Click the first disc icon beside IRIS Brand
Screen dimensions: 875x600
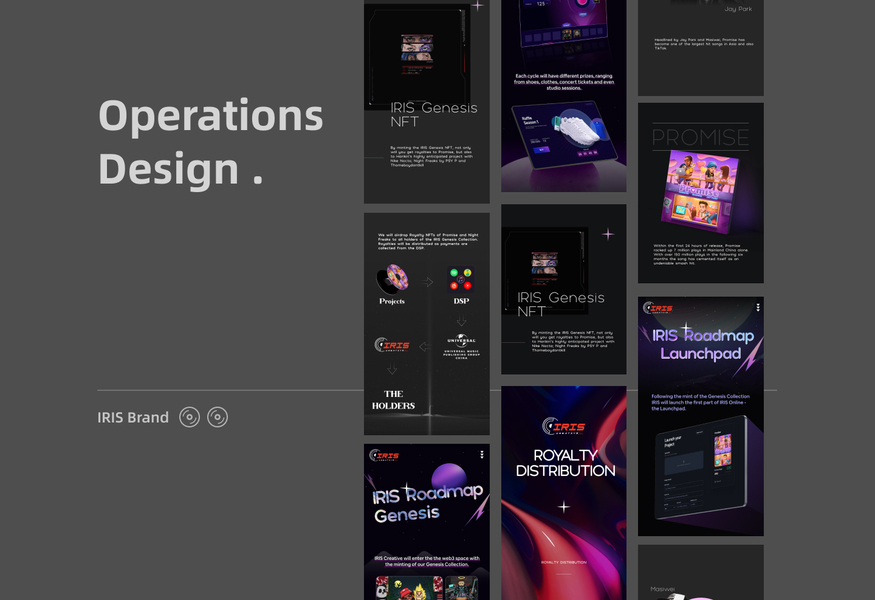coord(189,417)
